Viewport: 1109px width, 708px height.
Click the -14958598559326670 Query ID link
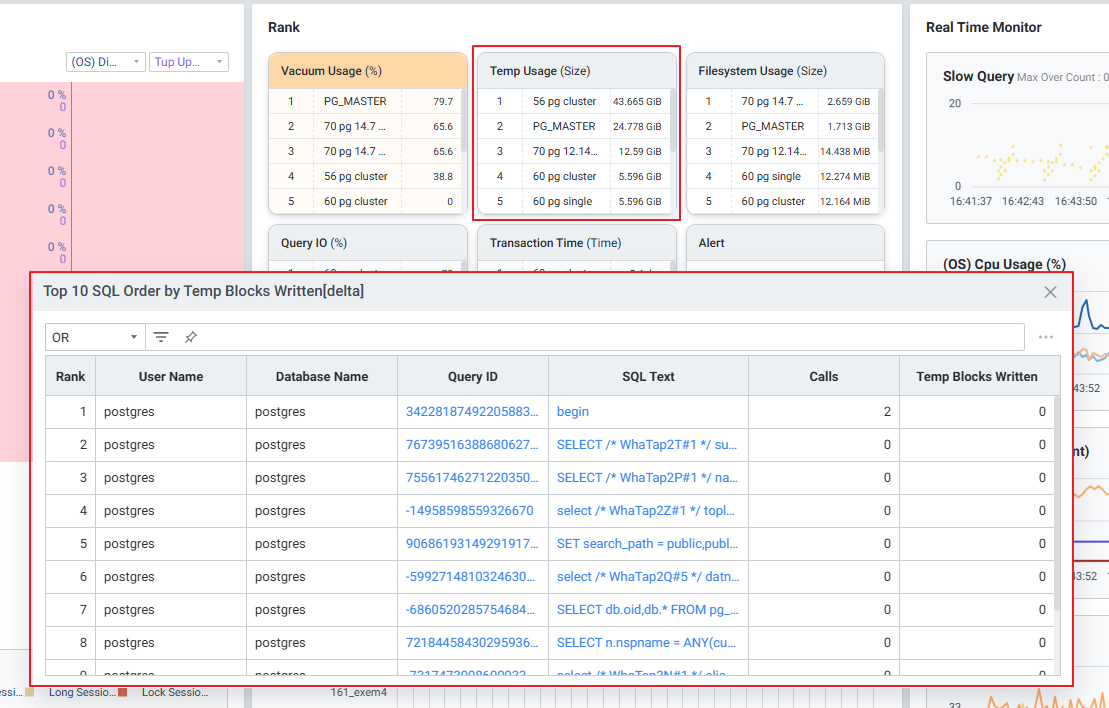coord(469,510)
